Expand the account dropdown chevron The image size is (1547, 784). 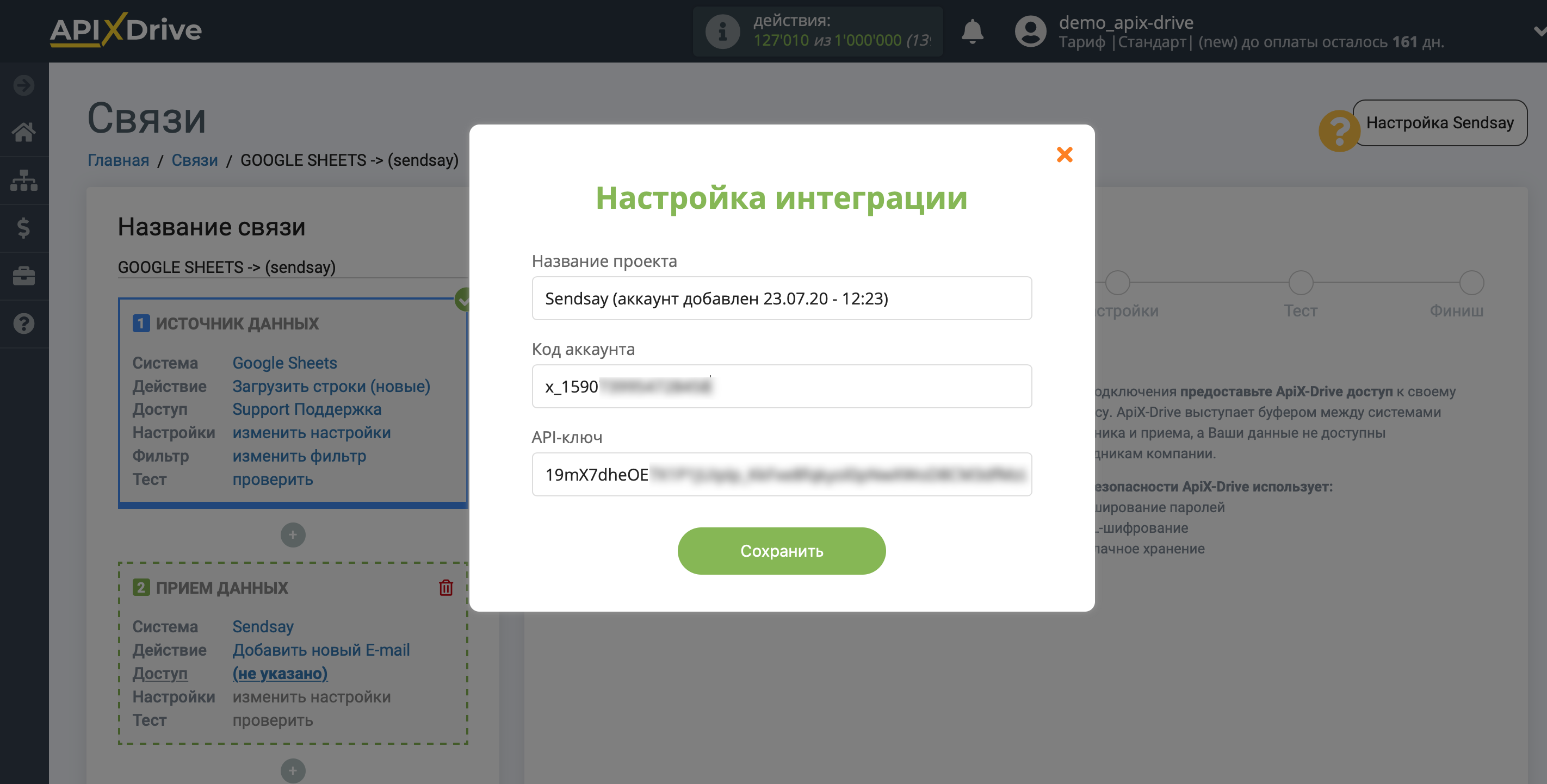click(x=1539, y=31)
